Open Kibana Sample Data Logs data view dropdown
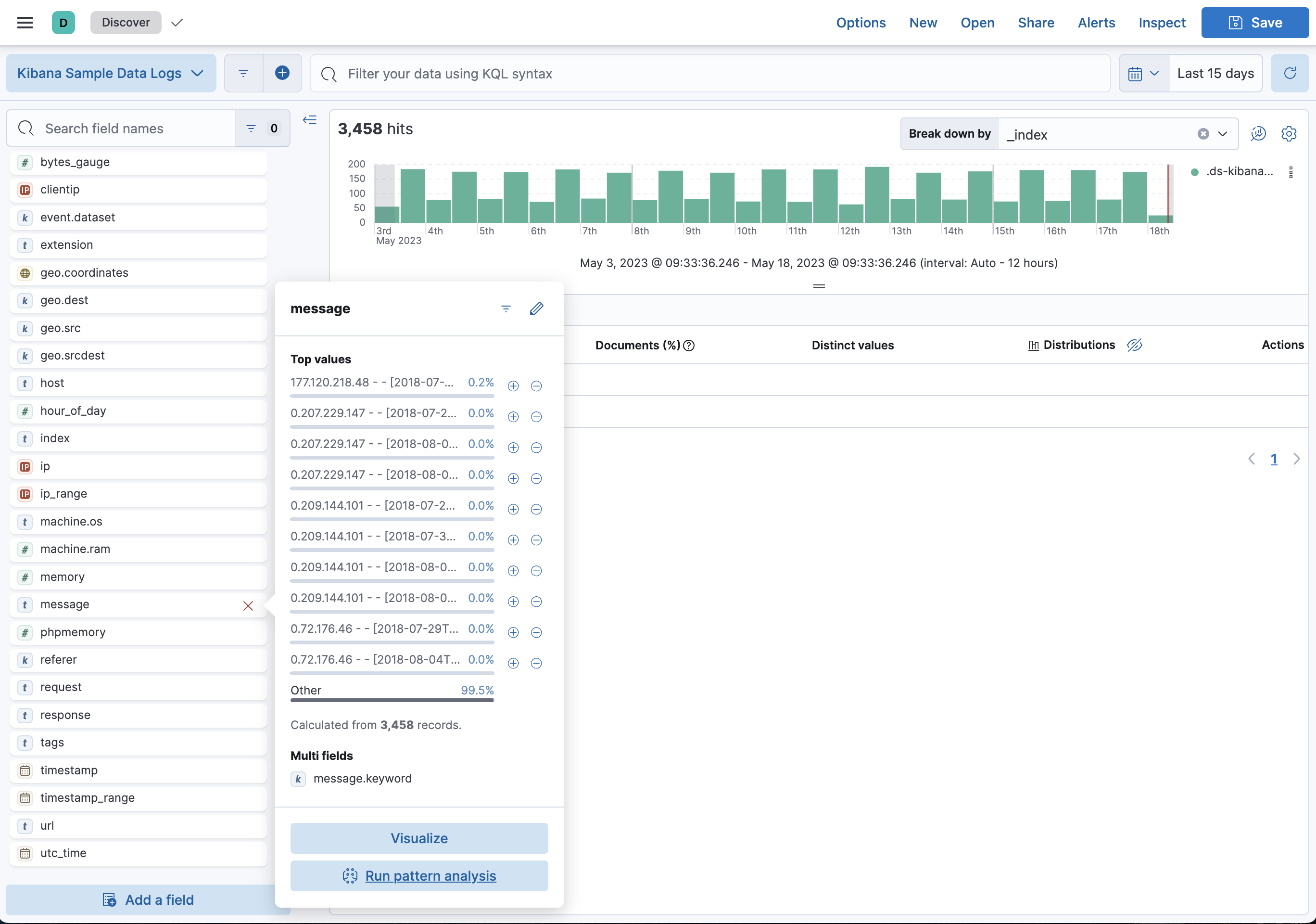 [111, 74]
